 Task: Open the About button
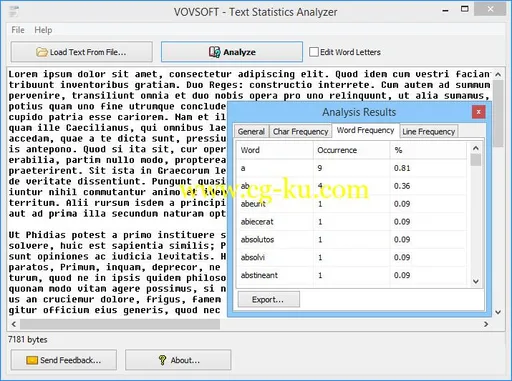178,360
